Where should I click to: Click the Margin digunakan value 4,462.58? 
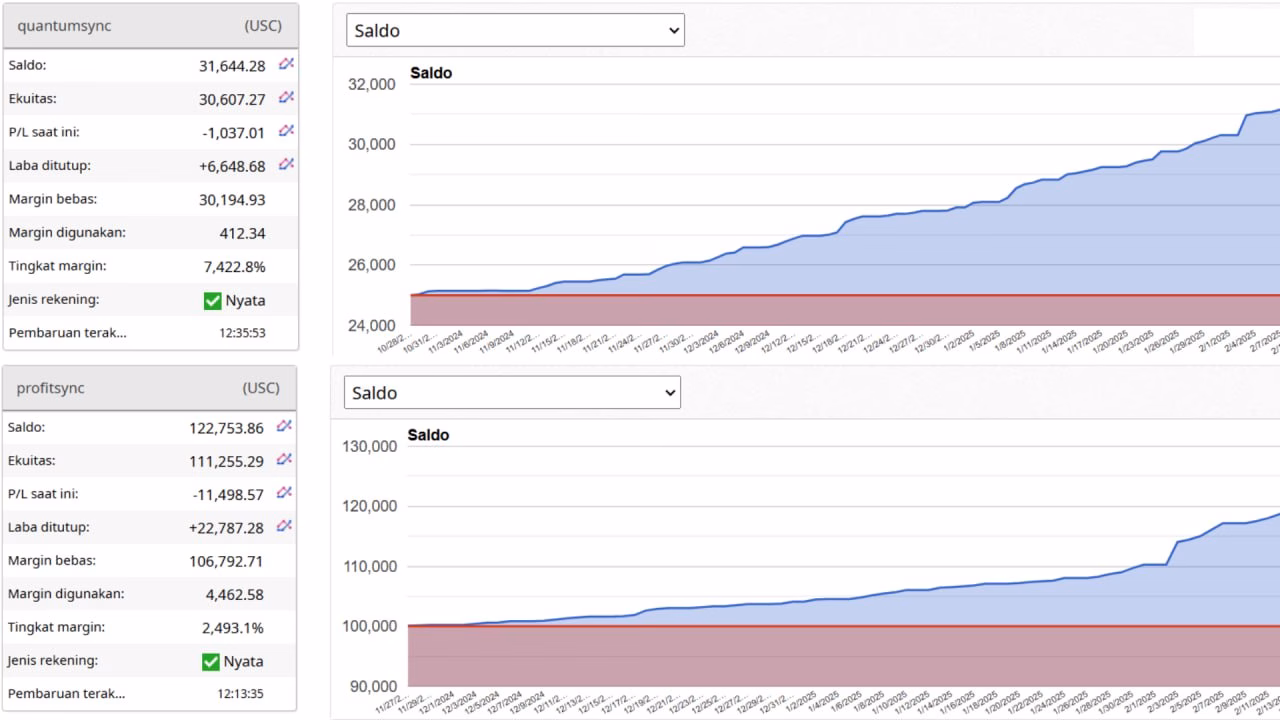tap(235, 594)
